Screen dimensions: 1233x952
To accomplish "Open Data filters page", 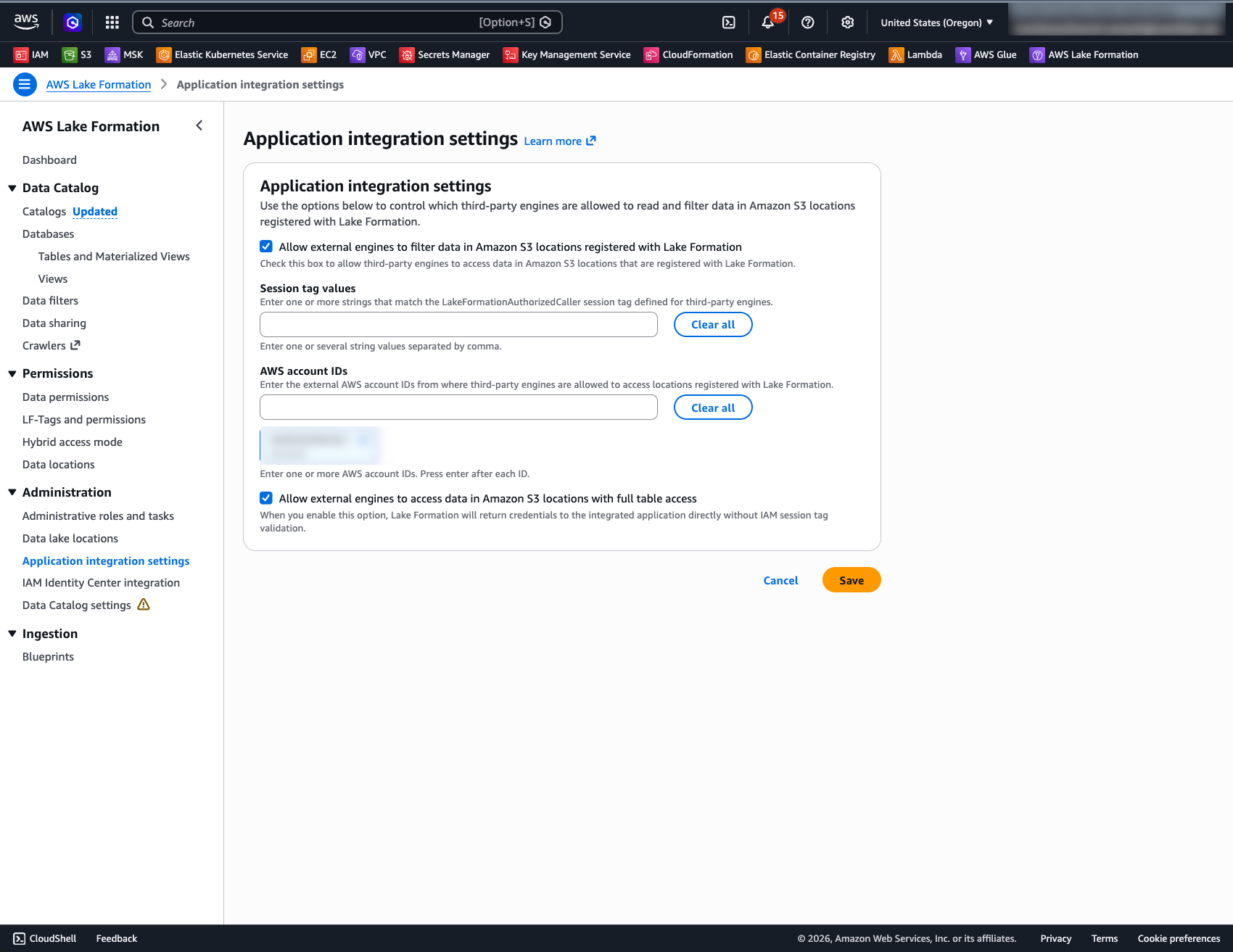I will point(50,300).
